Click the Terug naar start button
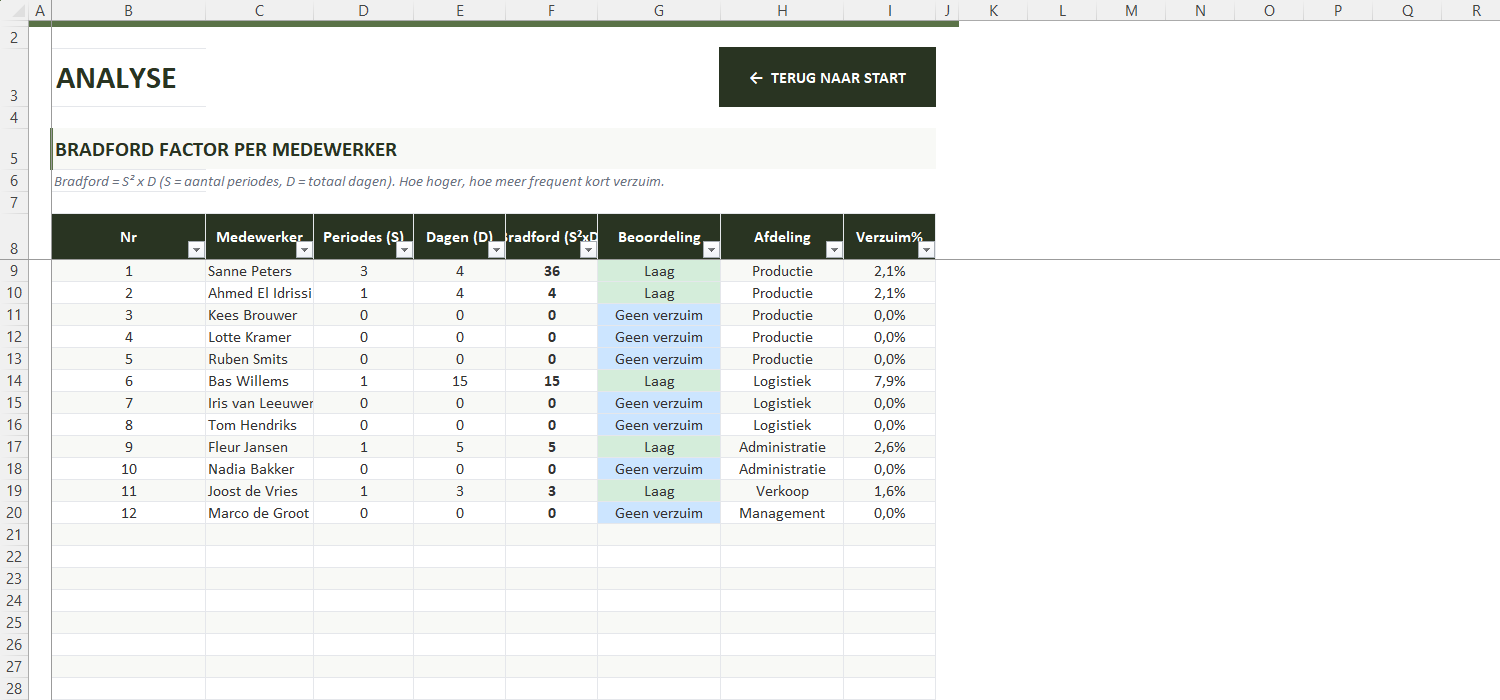Image resolution: width=1500 pixels, height=700 pixels. pos(827,77)
